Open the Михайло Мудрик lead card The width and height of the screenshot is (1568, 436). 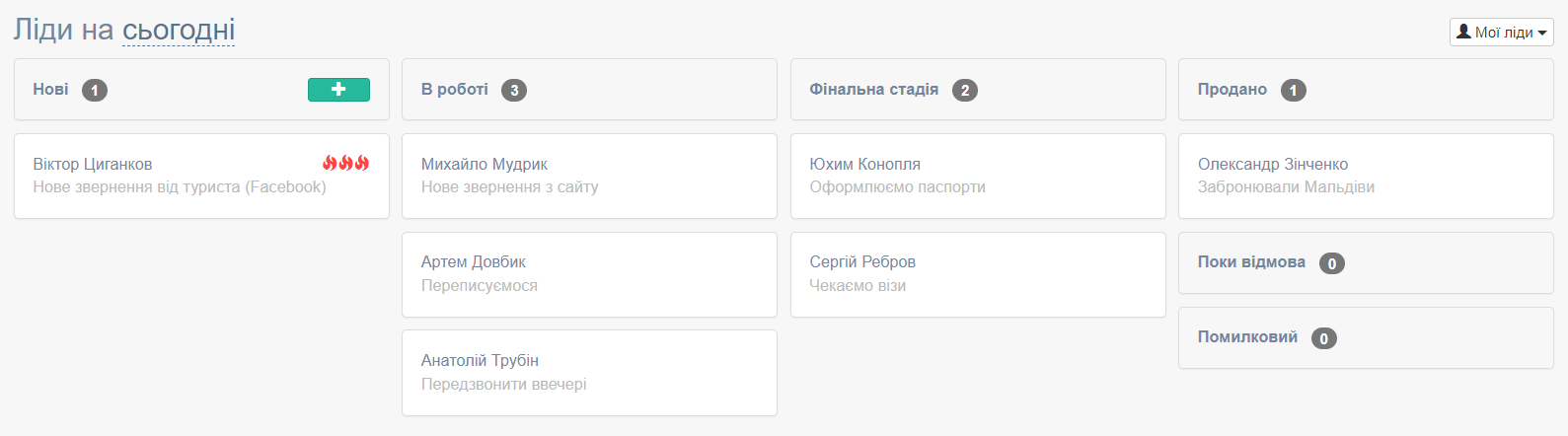coord(589,176)
